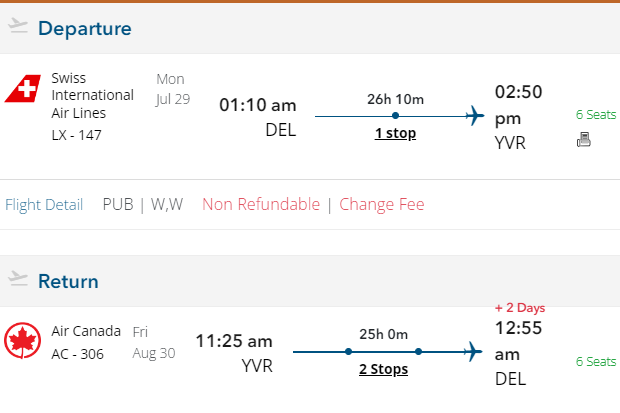Click the seat icon under 6 Seats
Viewport: 620px width, 413px height.
[x=584, y=140]
